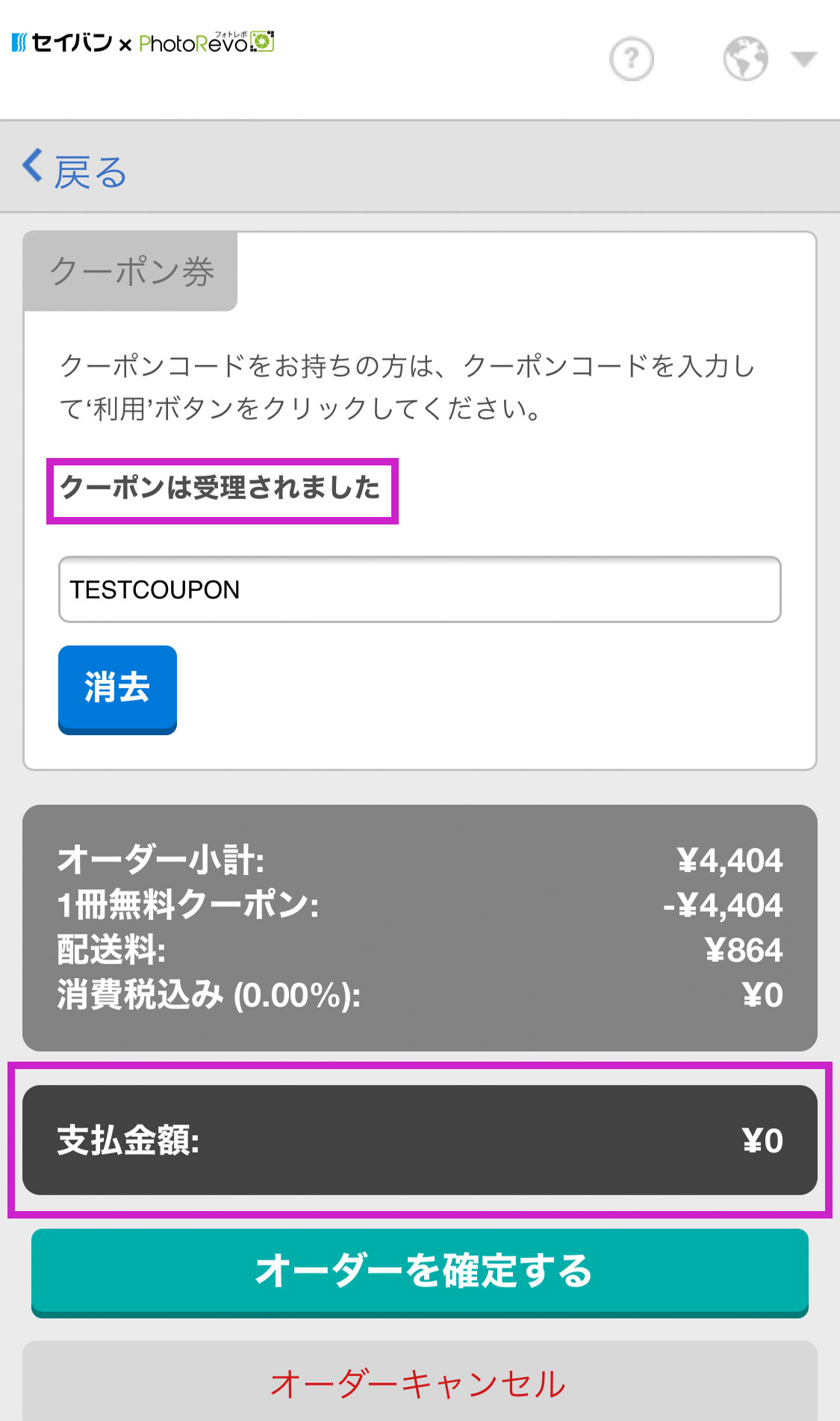Confirm the order with オーダーを確定する
Image resolution: width=840 pixels, height=1421 pixels.
click(x=420, y=1273)
